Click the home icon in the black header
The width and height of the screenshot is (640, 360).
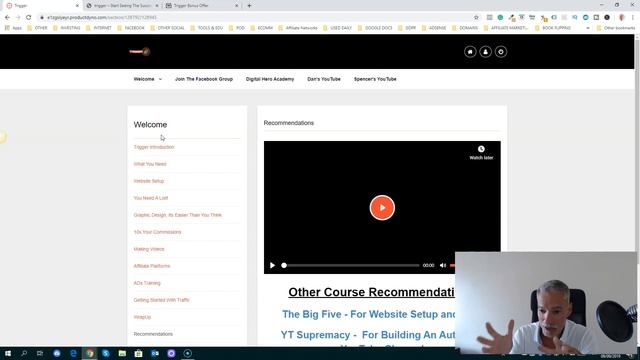[470, 52]
